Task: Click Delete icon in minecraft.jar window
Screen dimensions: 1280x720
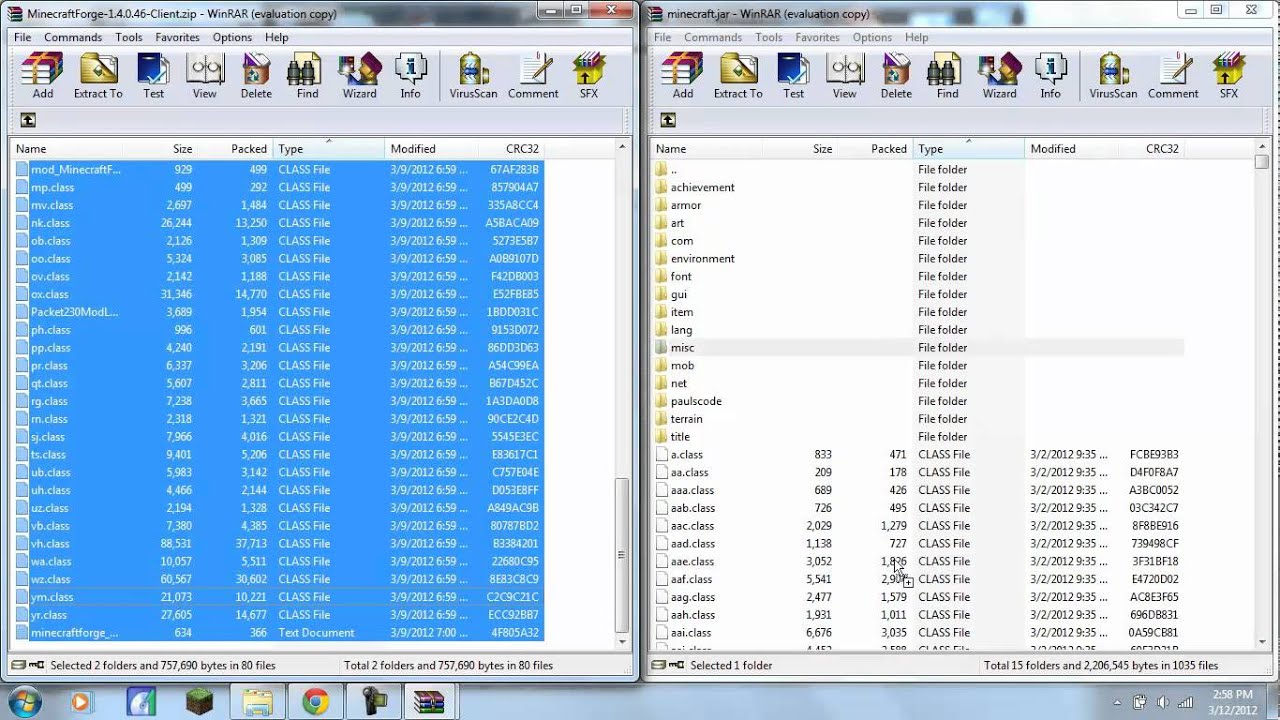Action: (896, 76)
